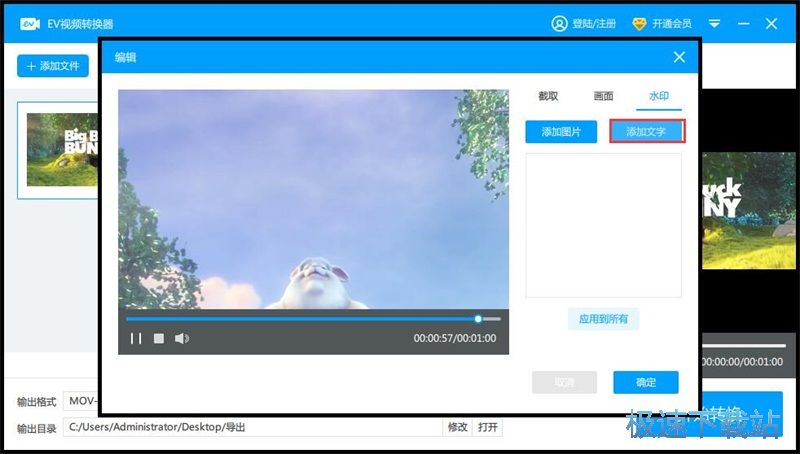This screenshot has width=800, height=454.
Task: Click the 添加文件 button in main window
Action: (x=53, y=66)
